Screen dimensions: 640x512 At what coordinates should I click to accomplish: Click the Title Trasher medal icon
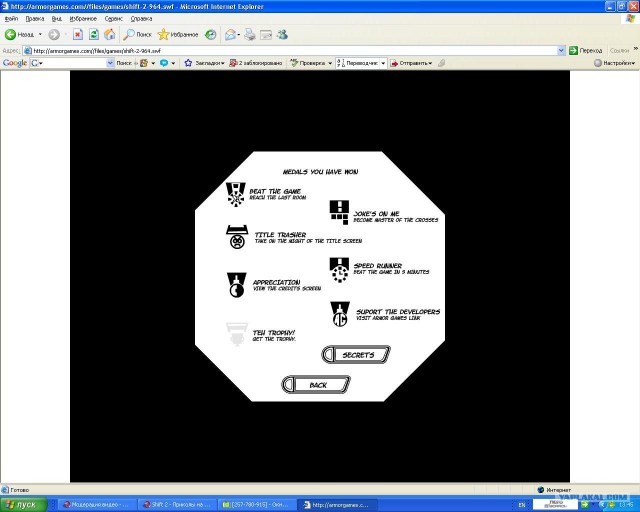237,237
